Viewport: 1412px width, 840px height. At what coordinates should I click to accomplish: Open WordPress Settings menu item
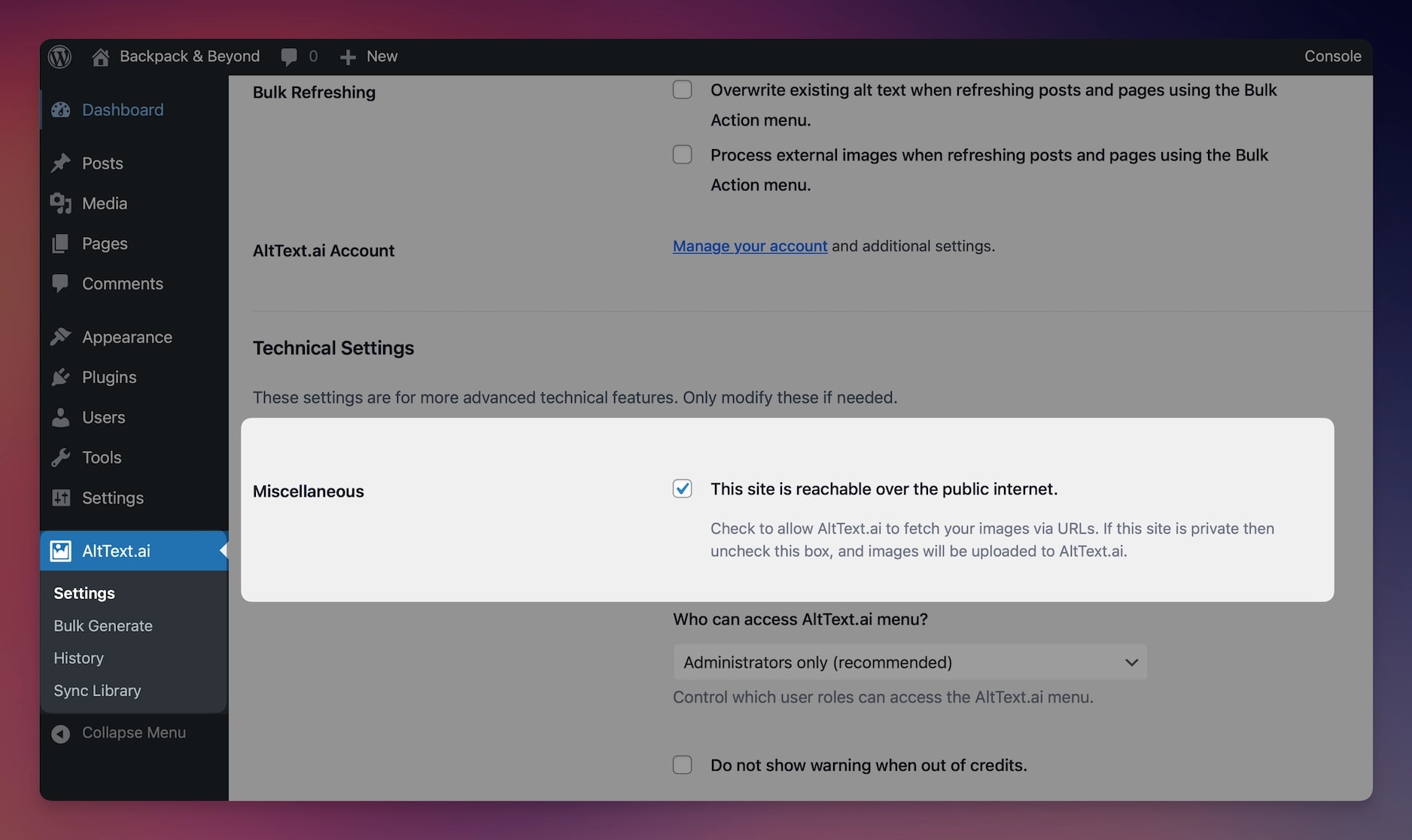coord(134,498)
